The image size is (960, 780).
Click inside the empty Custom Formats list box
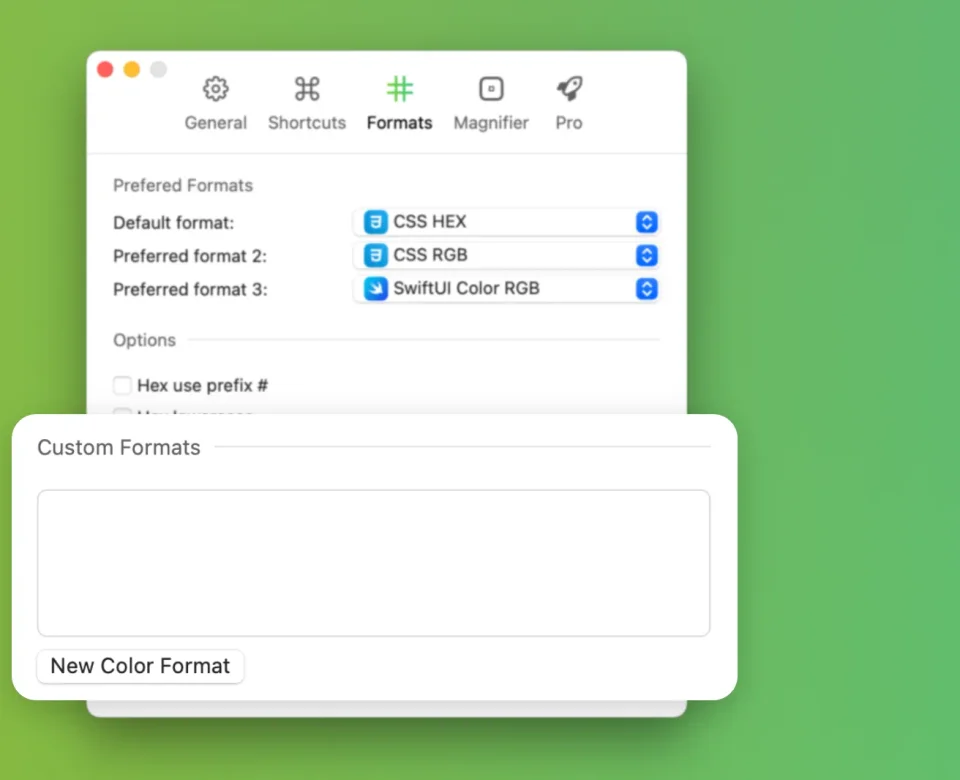373,563
